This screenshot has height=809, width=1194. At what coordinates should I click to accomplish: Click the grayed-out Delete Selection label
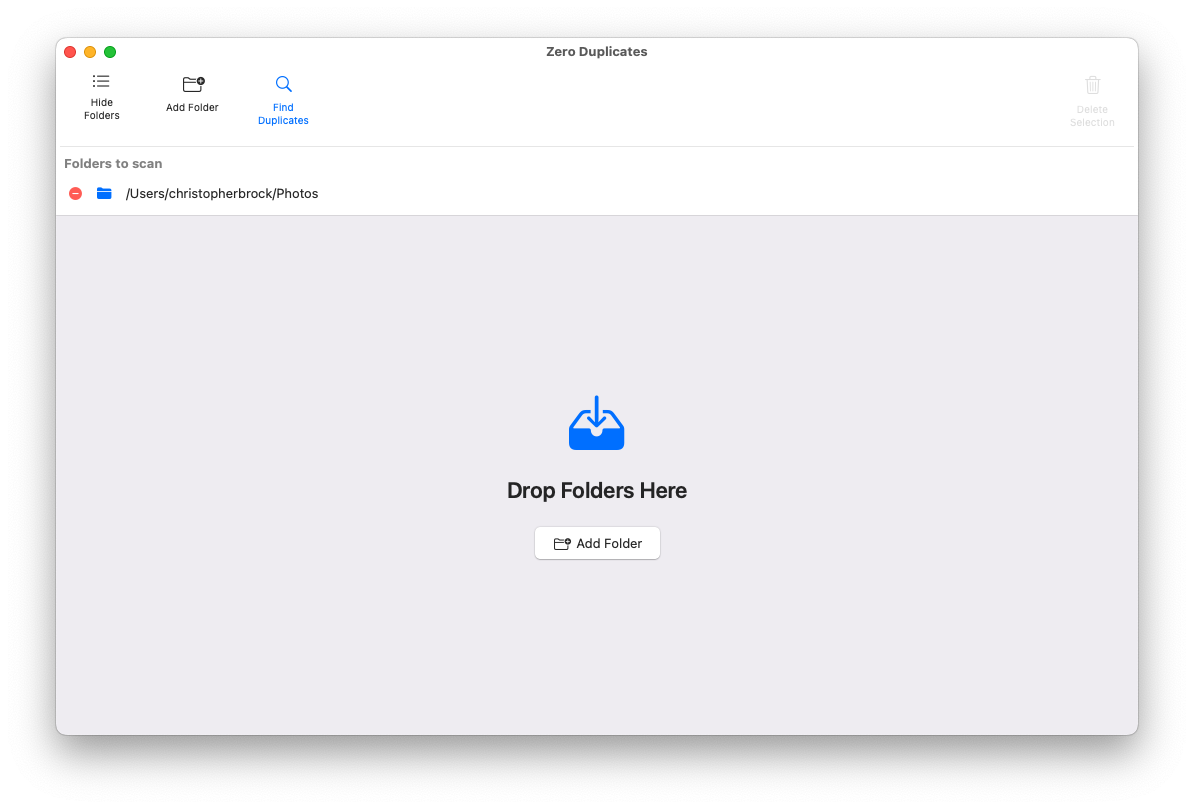click(x=1092, y=115)
